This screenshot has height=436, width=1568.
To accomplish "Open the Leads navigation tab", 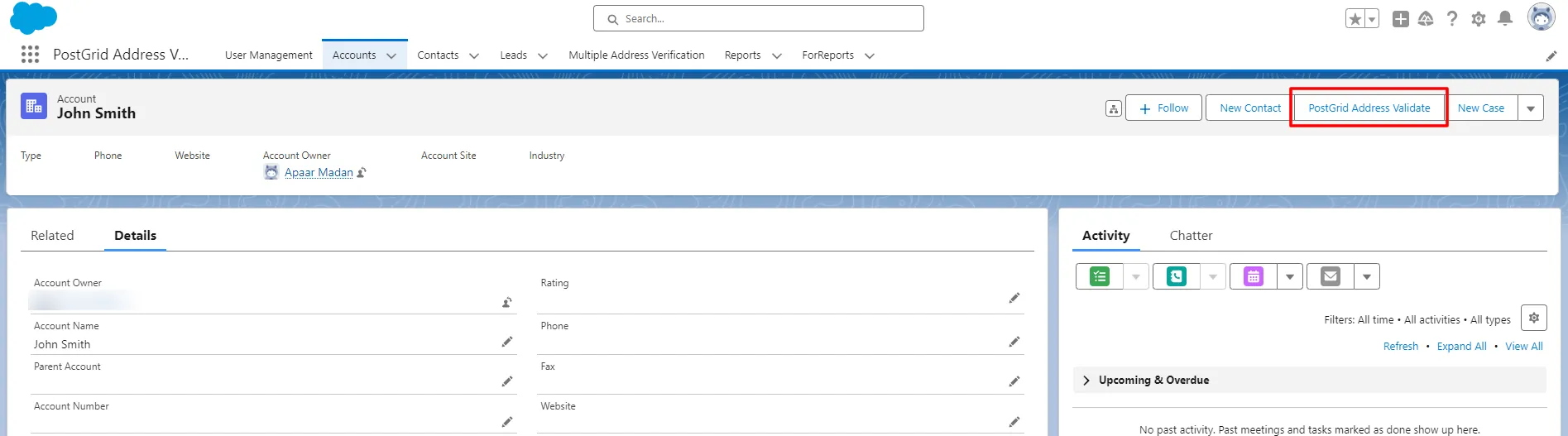I will coord(513,55).
